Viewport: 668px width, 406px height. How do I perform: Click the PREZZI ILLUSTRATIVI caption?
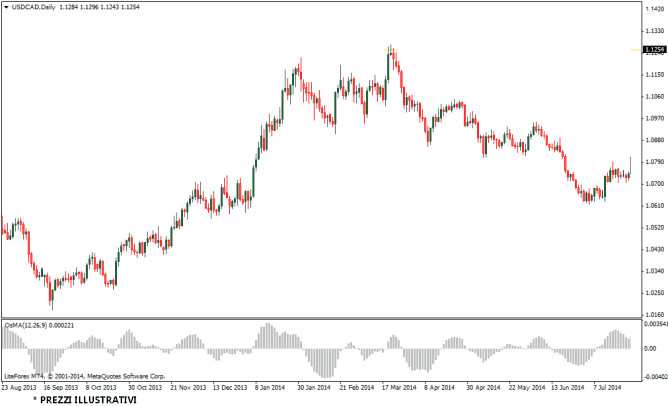pyautogui.click(x=85, y=399)
